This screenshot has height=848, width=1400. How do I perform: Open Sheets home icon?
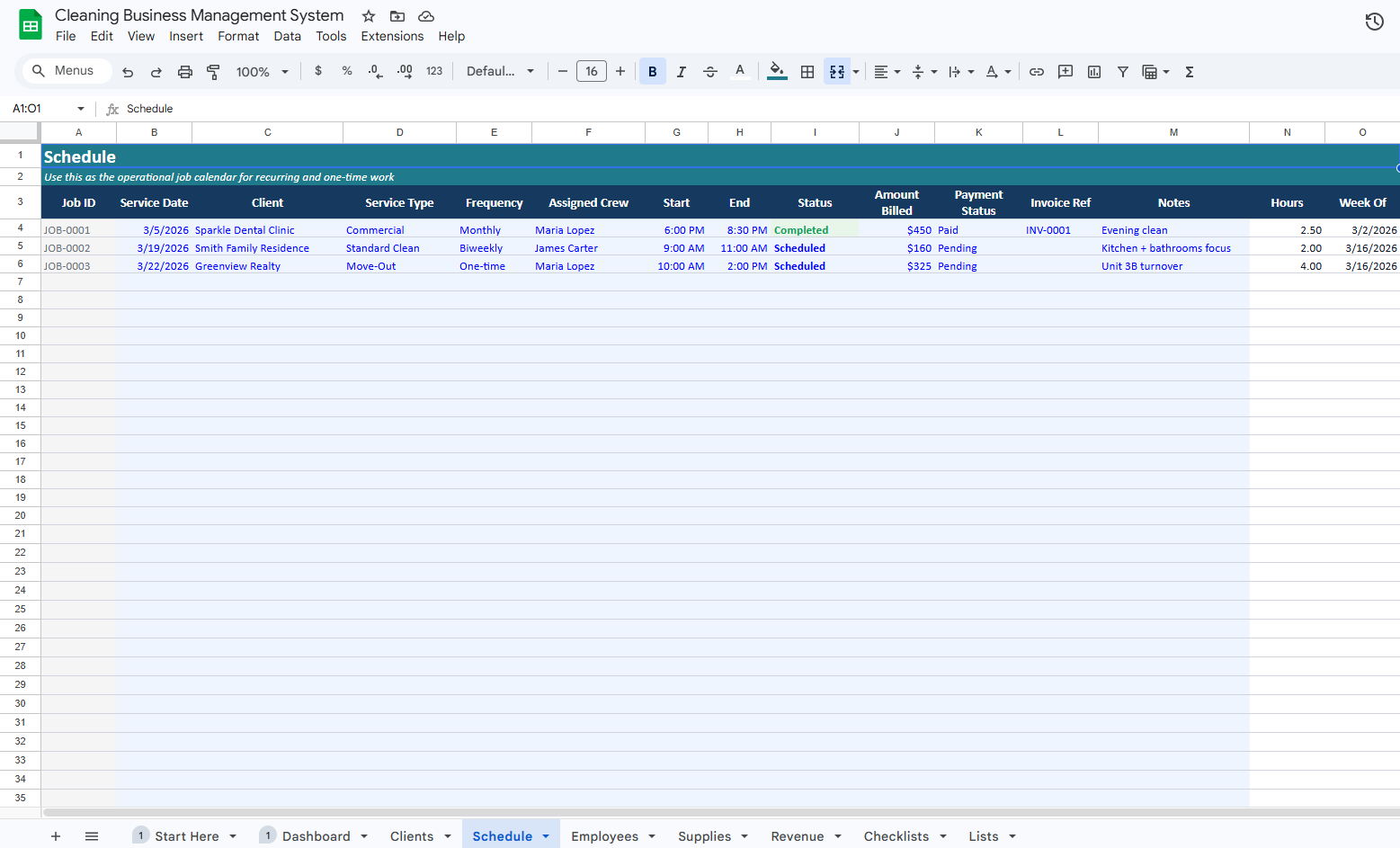[31, 25]
